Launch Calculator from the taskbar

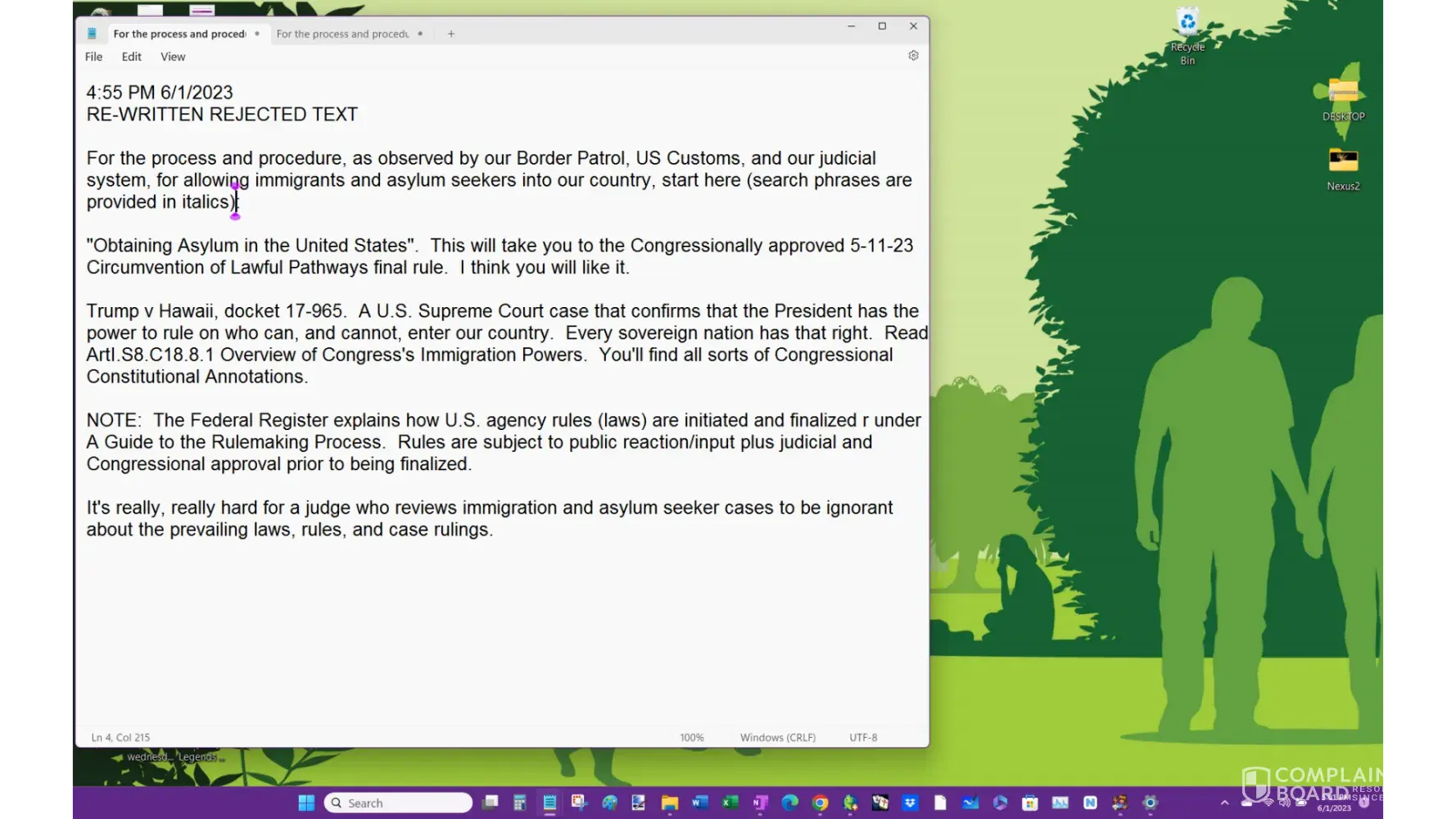[x=519, y=803]
